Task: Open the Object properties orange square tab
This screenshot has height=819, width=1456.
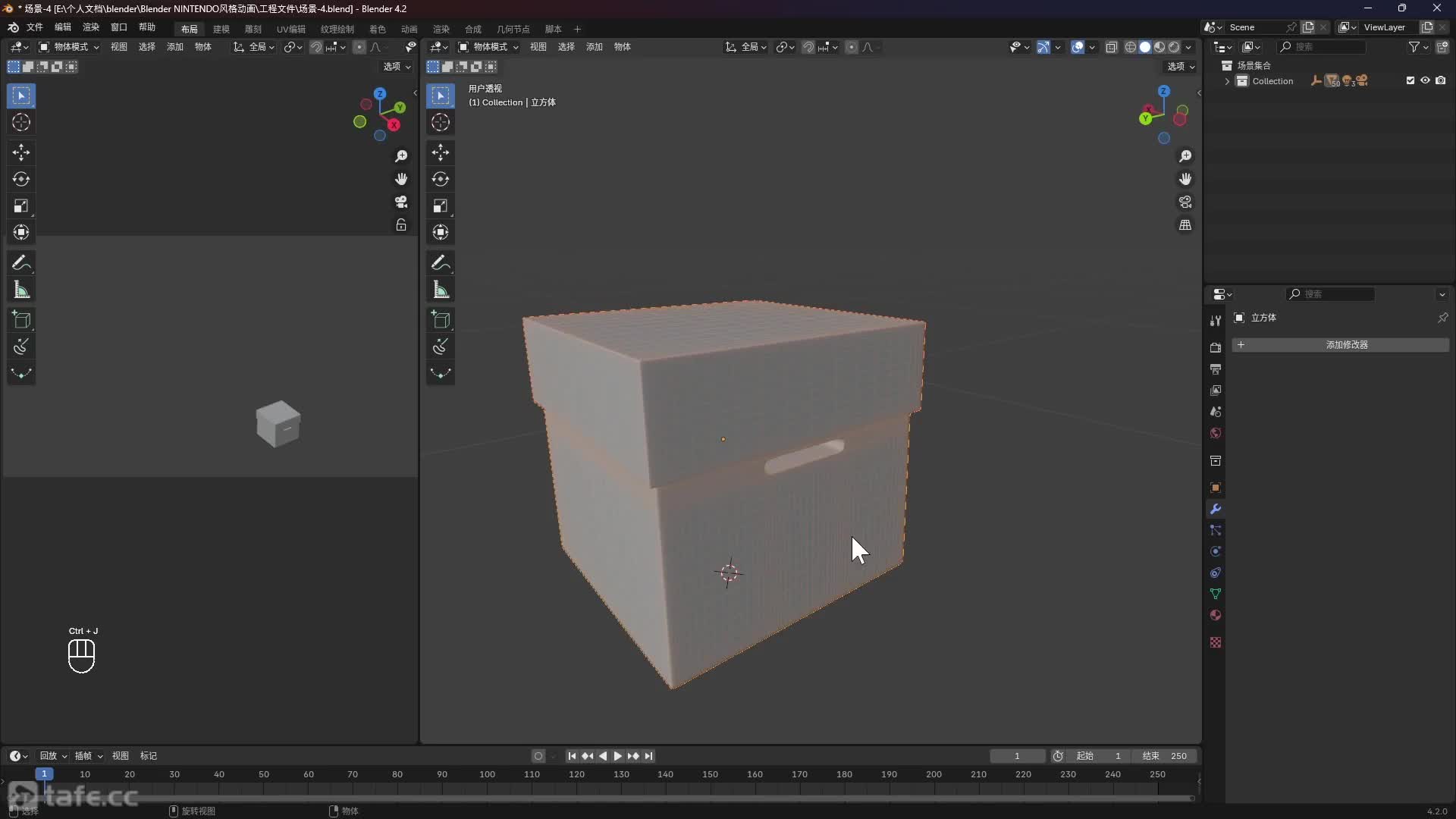Action: pyautogui.click(x=1216, y=488)
